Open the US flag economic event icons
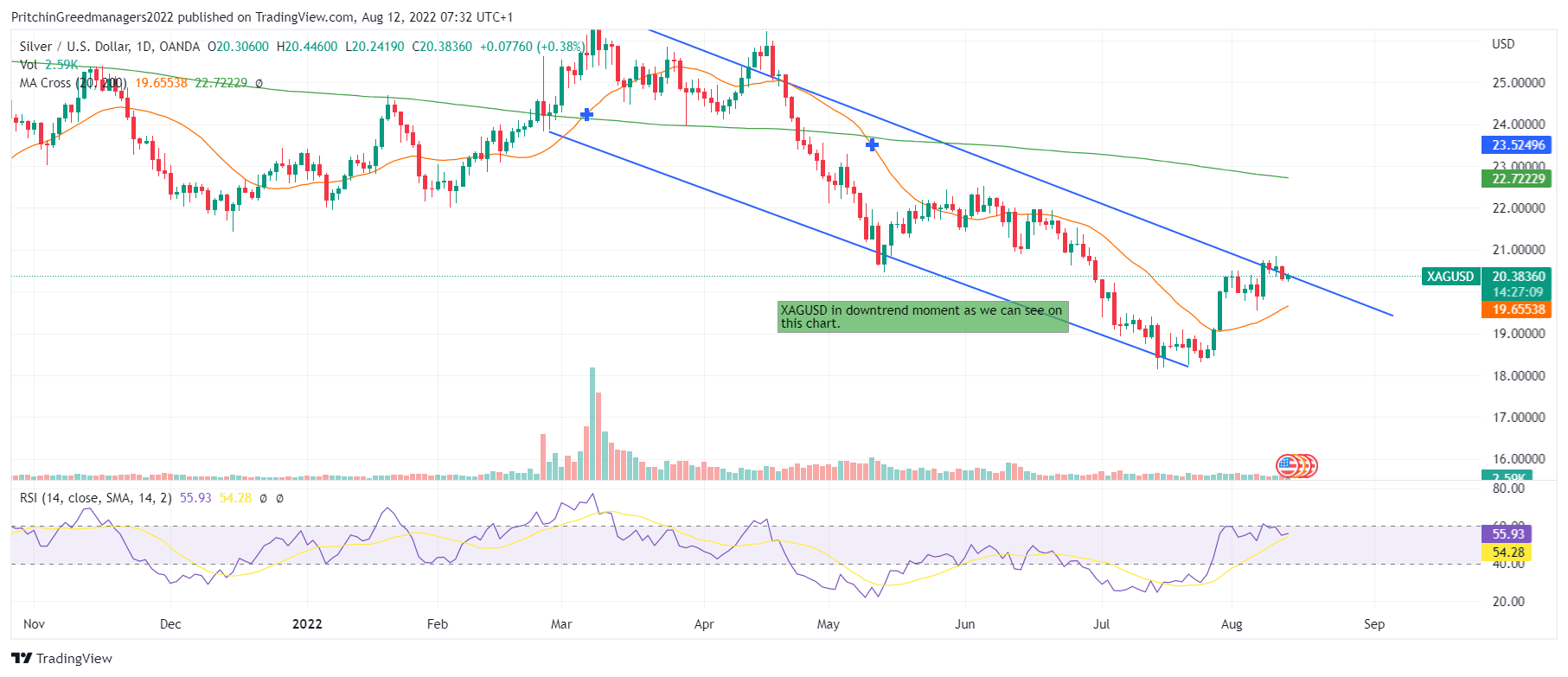The image size is (1568, 677). (1296, 466)
